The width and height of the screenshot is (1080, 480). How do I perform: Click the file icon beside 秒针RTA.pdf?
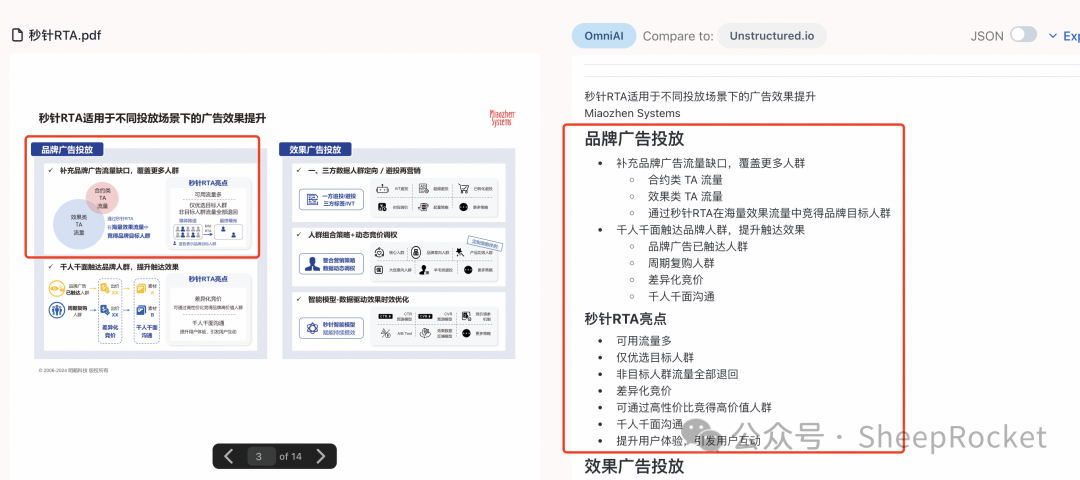pyautogui.click(x=17, y=35)
